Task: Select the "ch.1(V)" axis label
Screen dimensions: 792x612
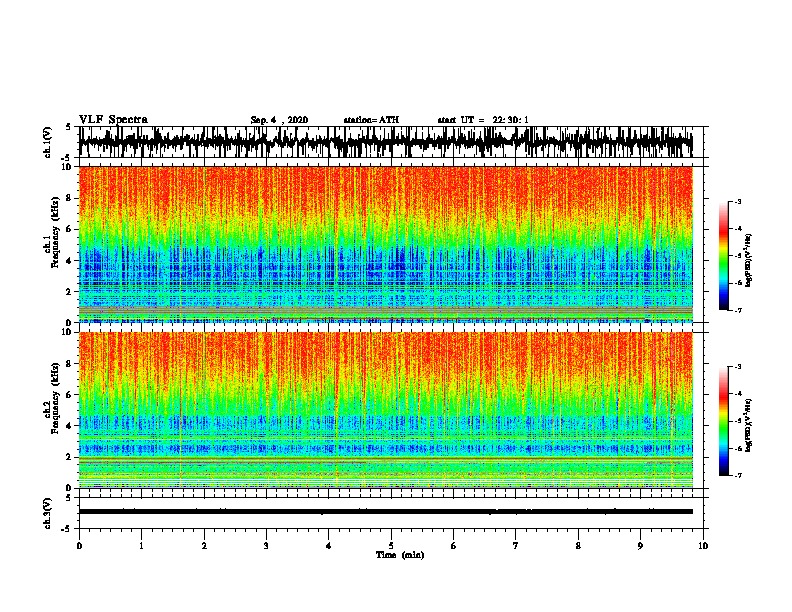Action: coord(48,142)
